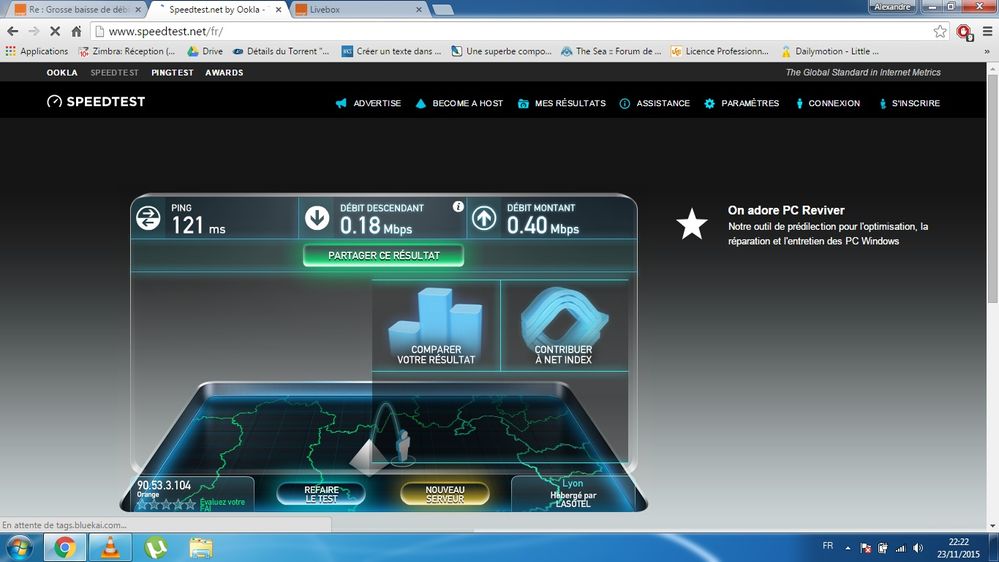Bookmark this page with the star icon
Image resolution: width=999 pixels, height=562 pixels.
click(940, 31)
